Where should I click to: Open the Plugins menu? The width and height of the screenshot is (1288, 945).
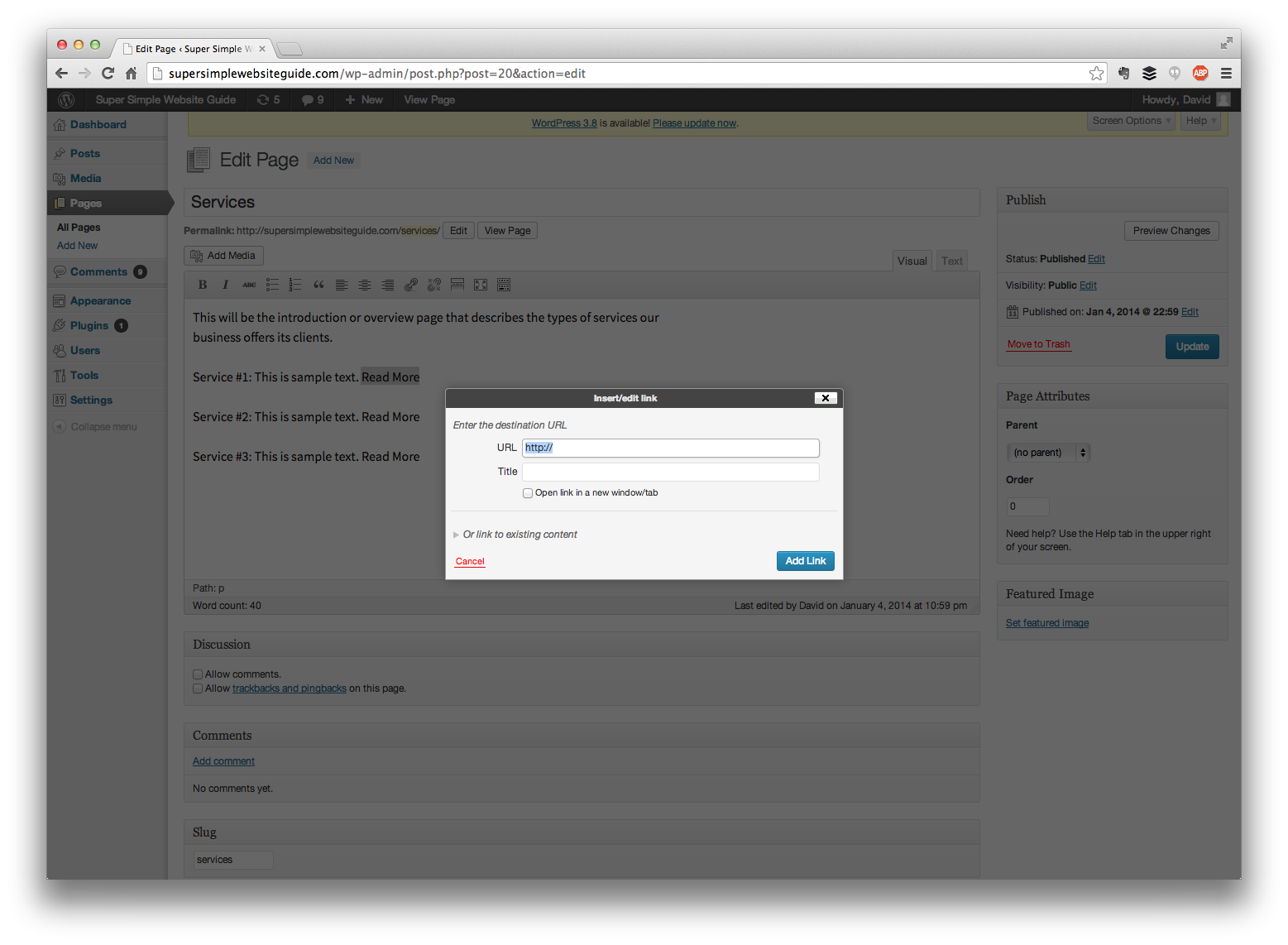[91, 326]
